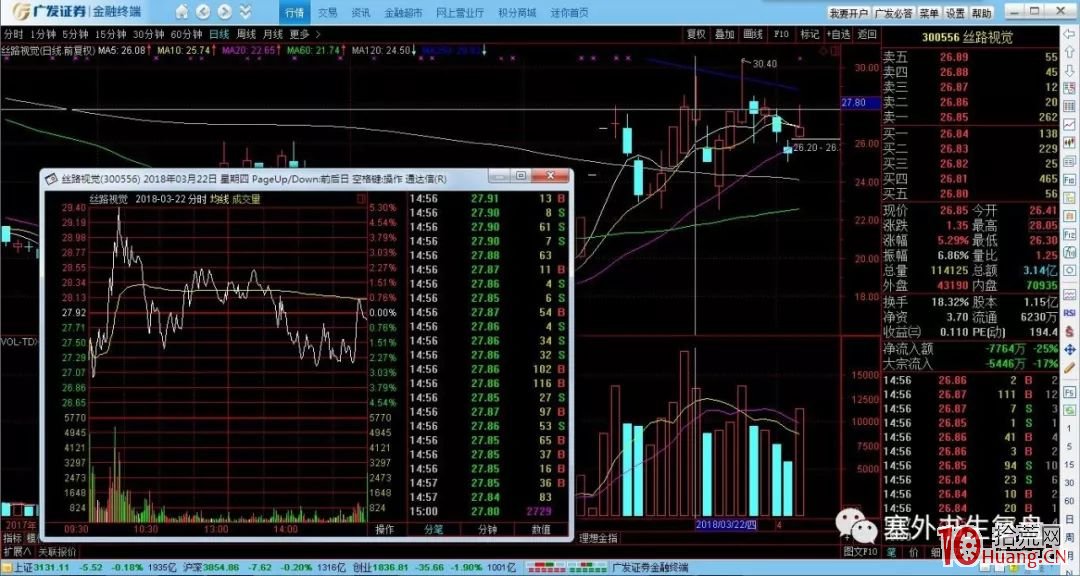
Task: Select the pencil drawing sidebar icon
Action: pyautogui.click(x=1069, y=368)
